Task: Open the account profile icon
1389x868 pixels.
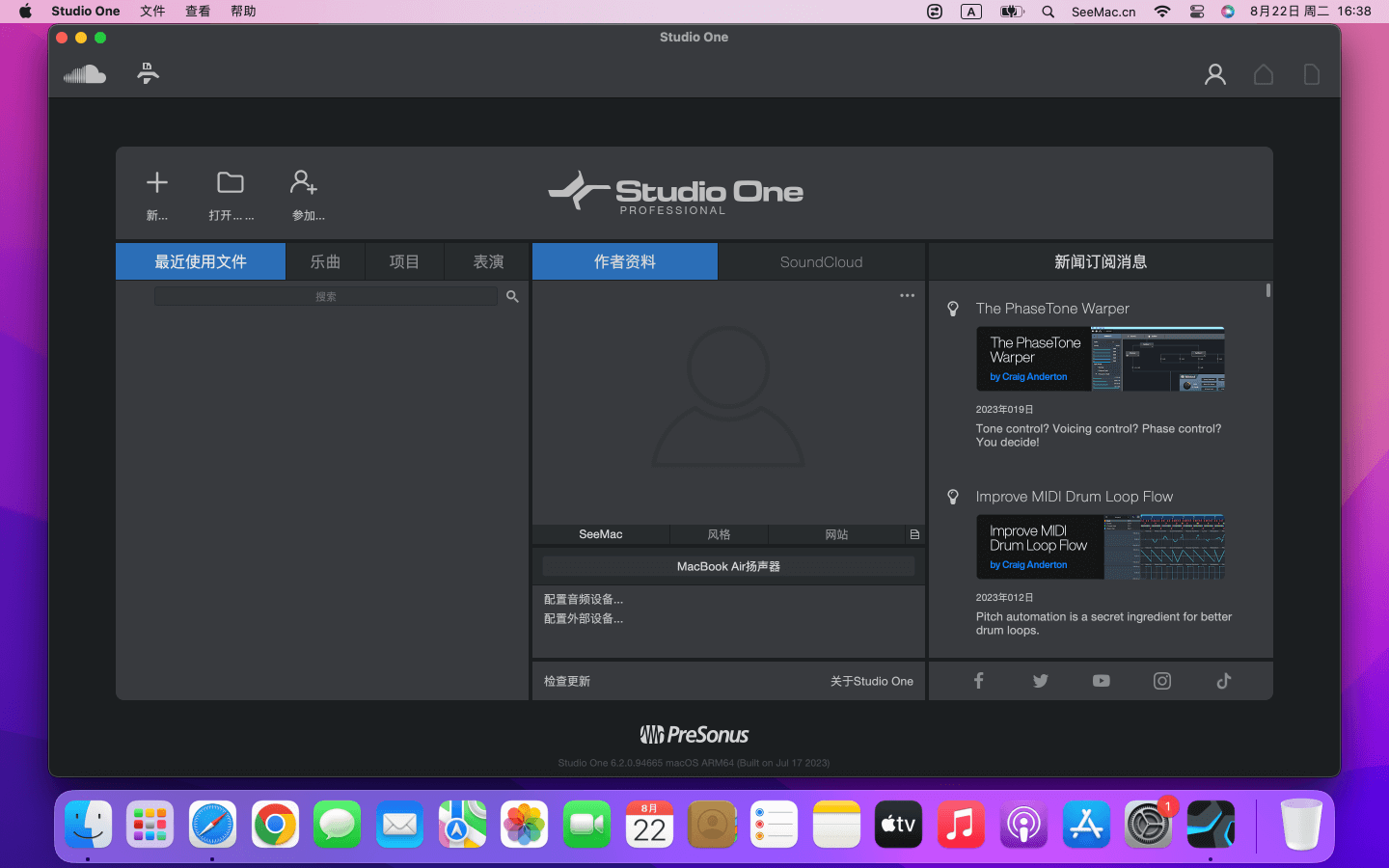Action: coord(1214,74)
